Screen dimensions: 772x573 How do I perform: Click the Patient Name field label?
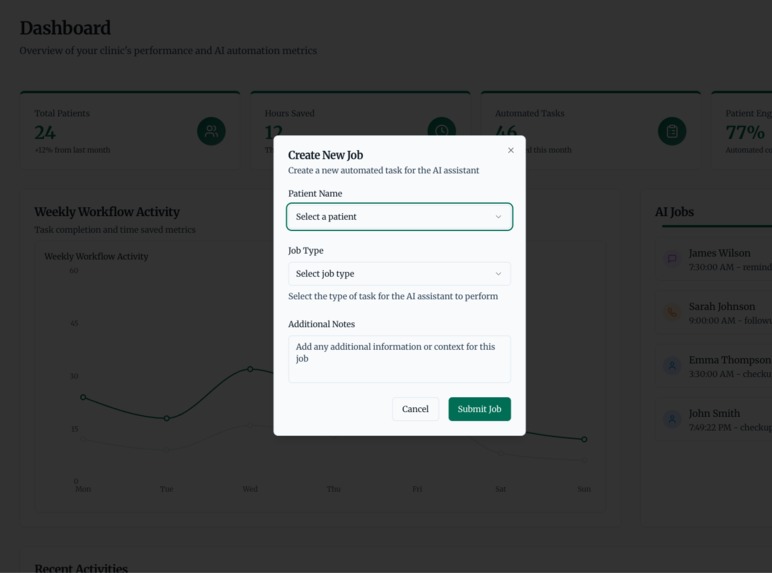click(x=315, y=193)
